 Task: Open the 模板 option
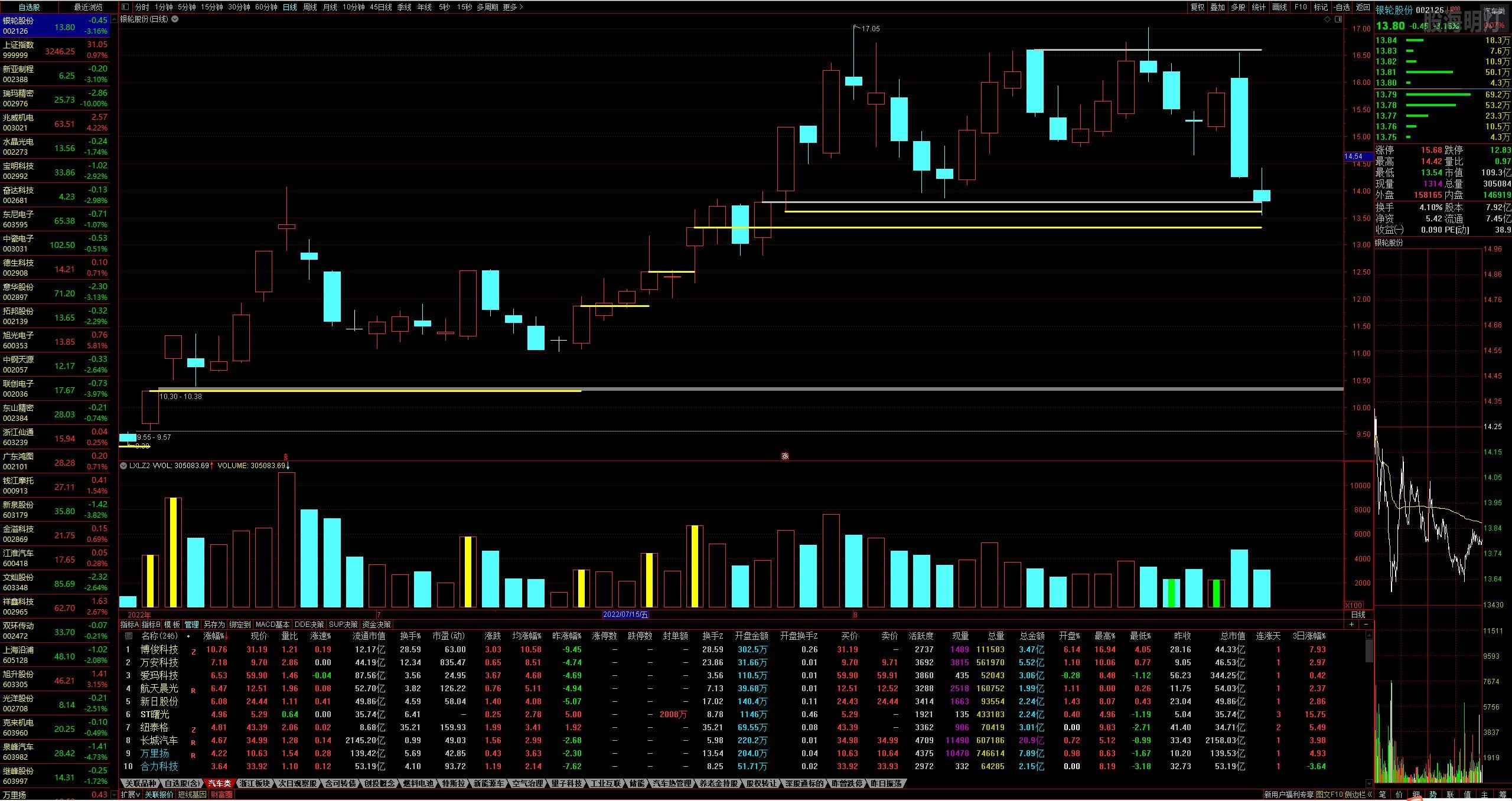(x=172, y=625)
